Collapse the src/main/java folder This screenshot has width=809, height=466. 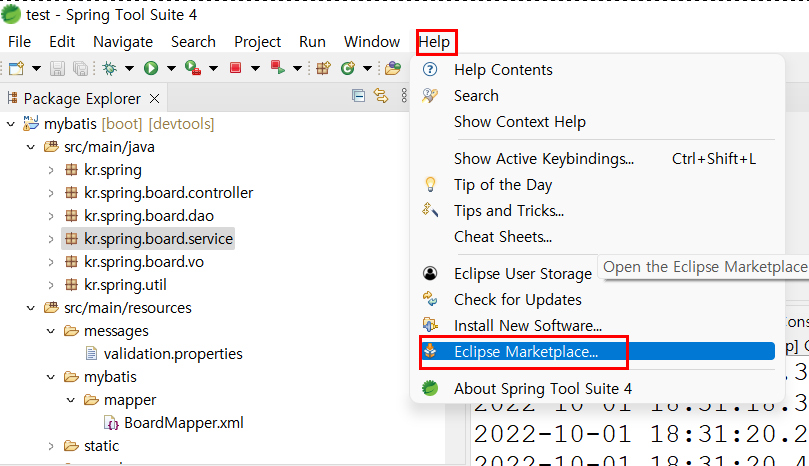(x=31, y=147)
